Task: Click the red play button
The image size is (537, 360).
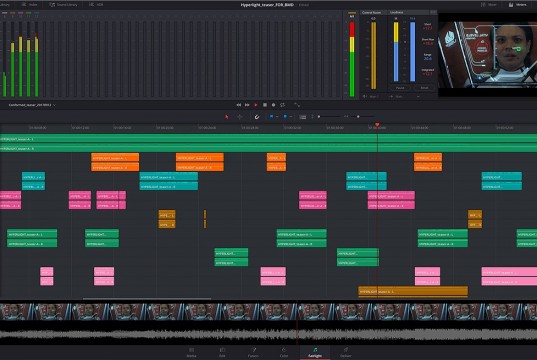Action: coord(256,105)
